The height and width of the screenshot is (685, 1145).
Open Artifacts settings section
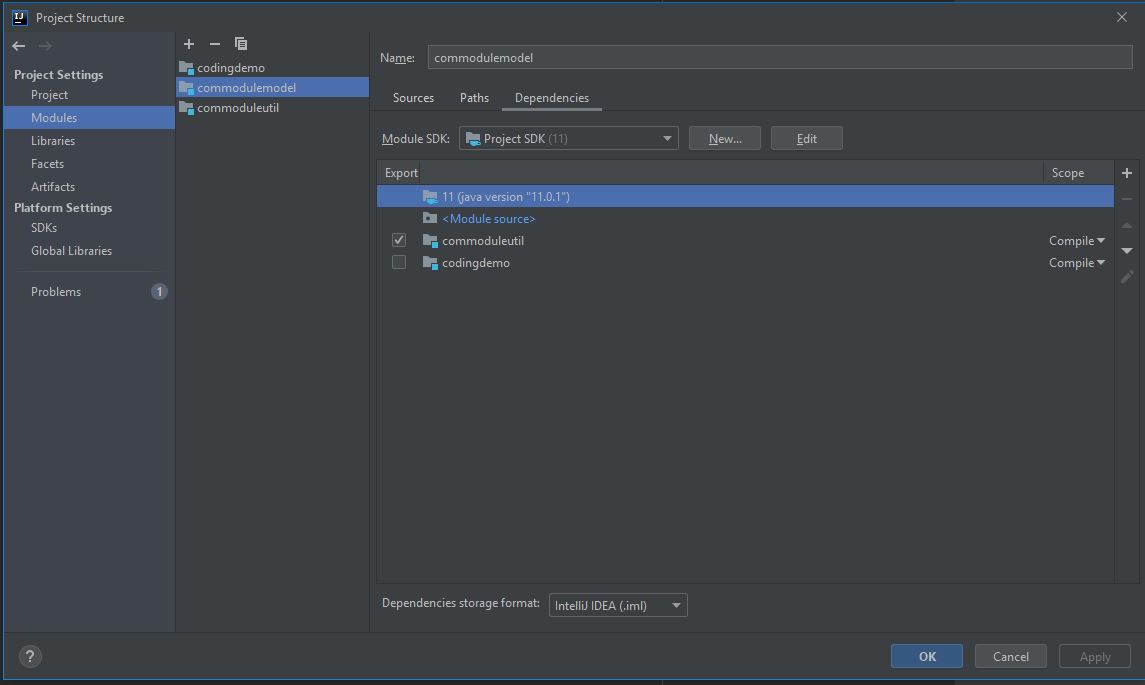pos(53,187)
